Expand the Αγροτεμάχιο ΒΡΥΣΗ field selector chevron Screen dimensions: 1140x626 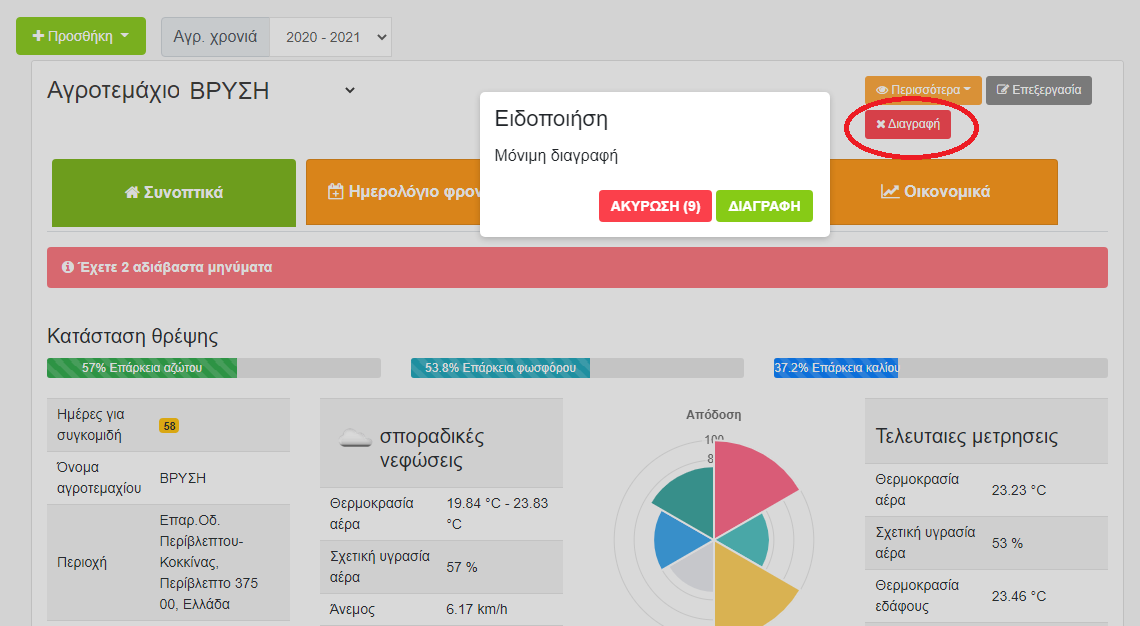tap(349, 90)
